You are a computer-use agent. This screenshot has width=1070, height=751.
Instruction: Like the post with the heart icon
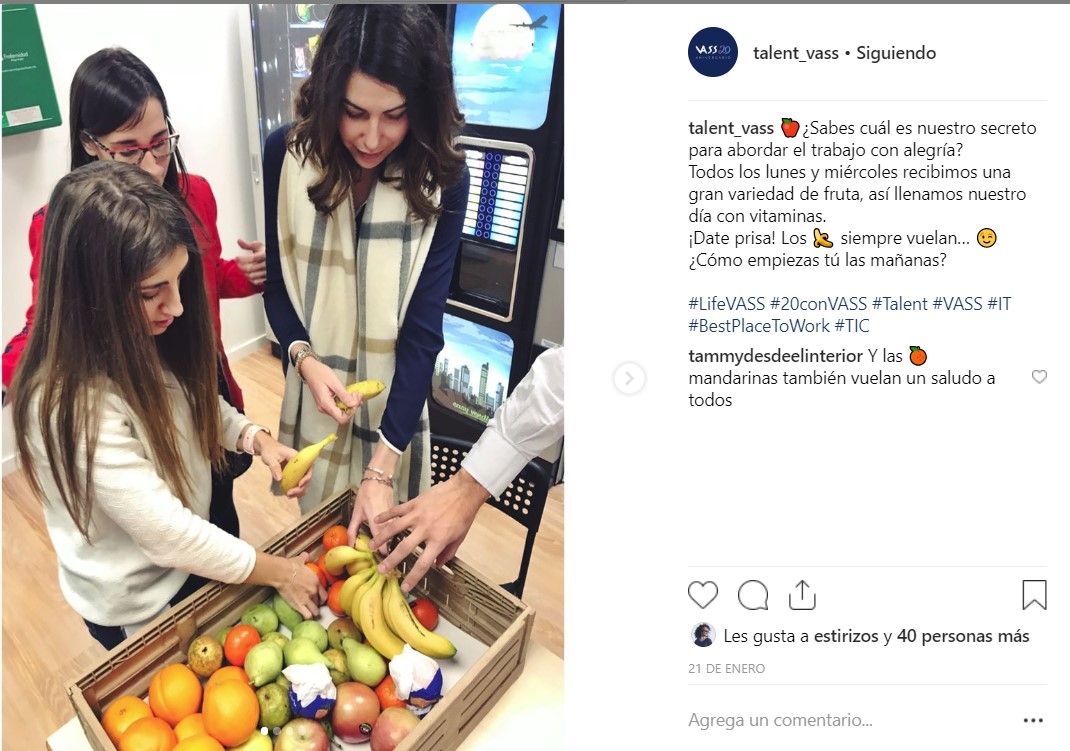pos(703,595)
